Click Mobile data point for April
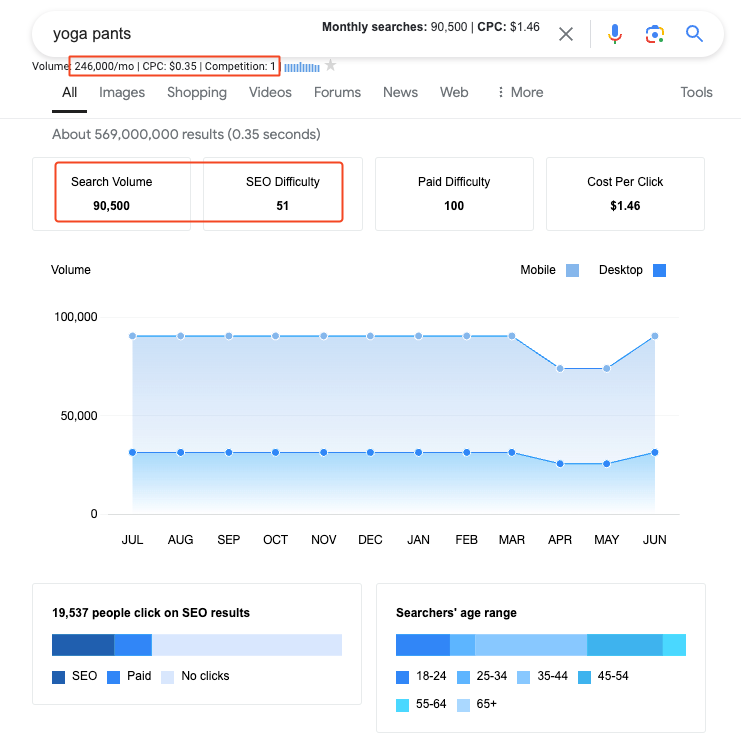 (x=560, y=369)
